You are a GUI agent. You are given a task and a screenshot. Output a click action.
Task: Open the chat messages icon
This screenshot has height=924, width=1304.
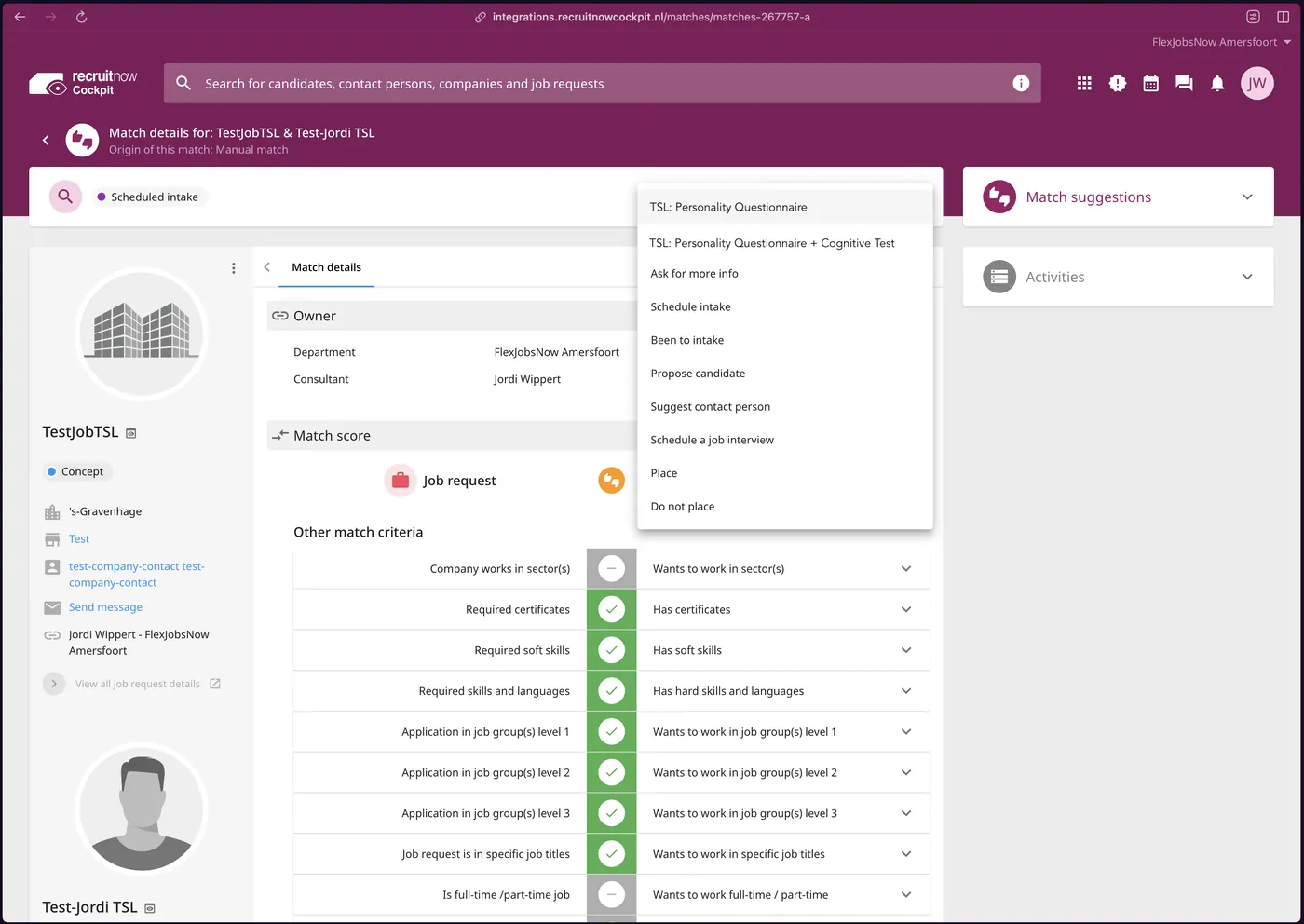tap(1184, 84)
